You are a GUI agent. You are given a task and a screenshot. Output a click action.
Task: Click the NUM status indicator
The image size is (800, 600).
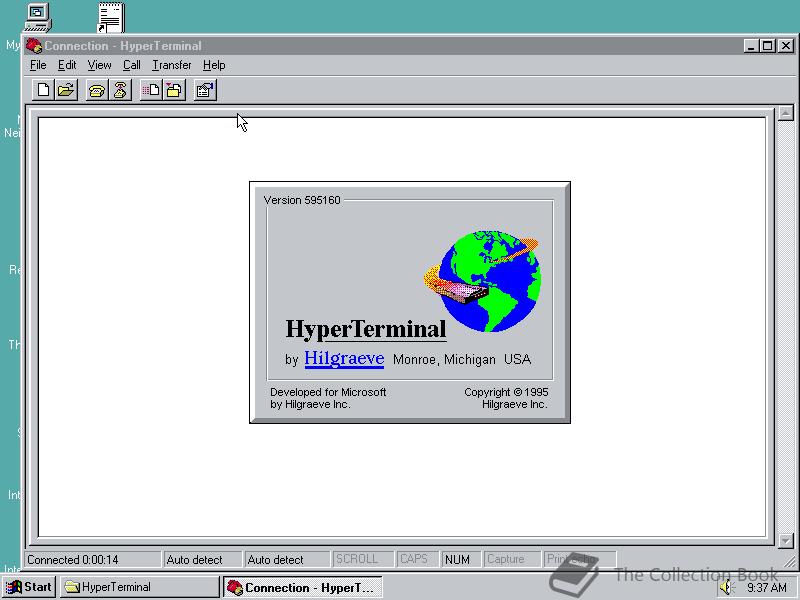click(x=461, y=560)
